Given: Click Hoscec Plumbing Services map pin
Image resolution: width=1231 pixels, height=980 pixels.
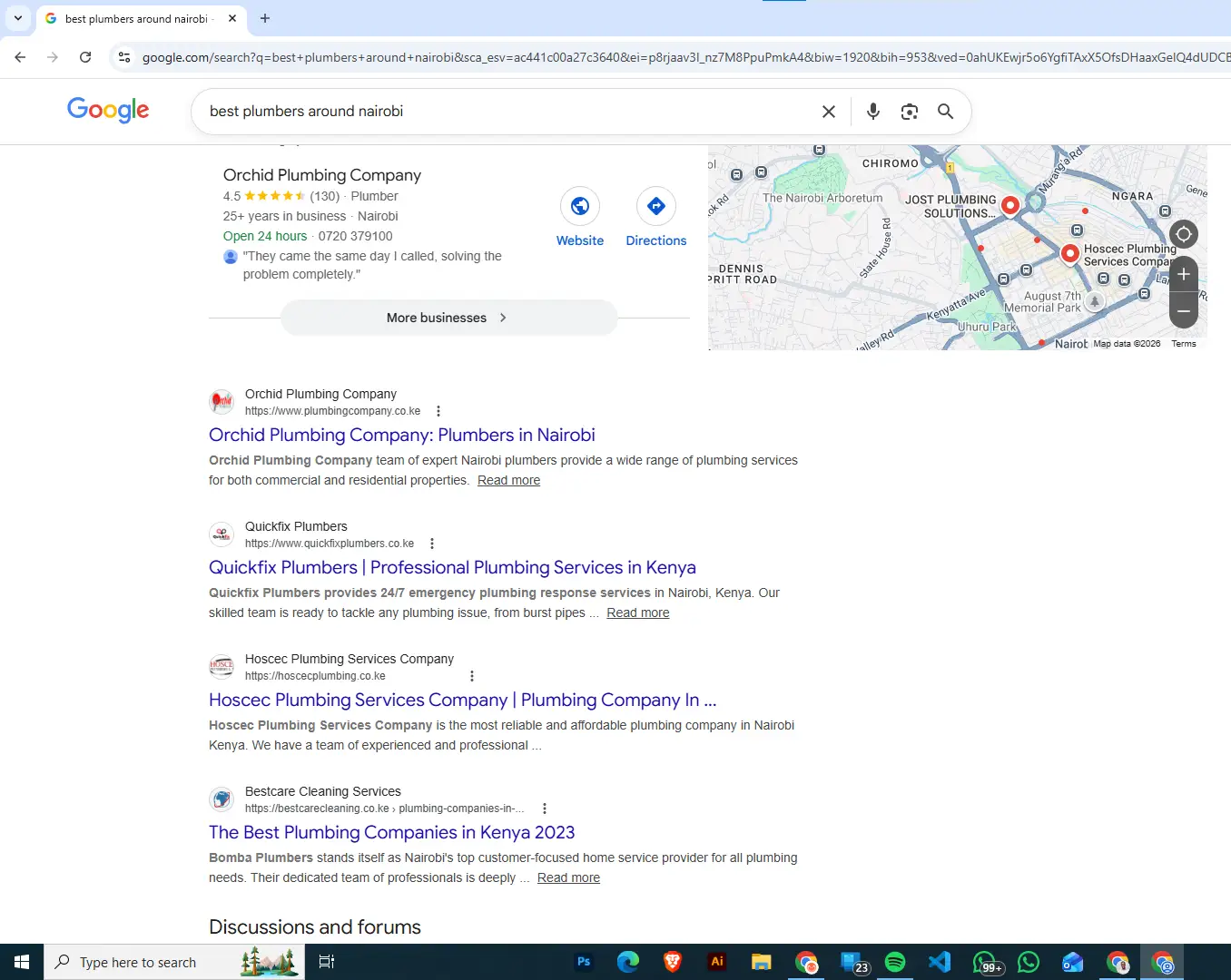Looking at the screenshot, I should coord(1070,254).
